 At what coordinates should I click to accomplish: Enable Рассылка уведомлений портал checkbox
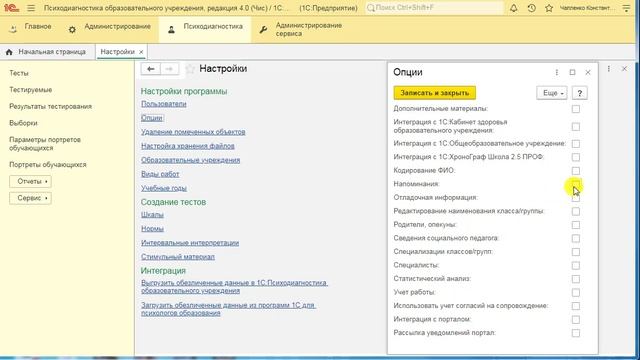576,333
